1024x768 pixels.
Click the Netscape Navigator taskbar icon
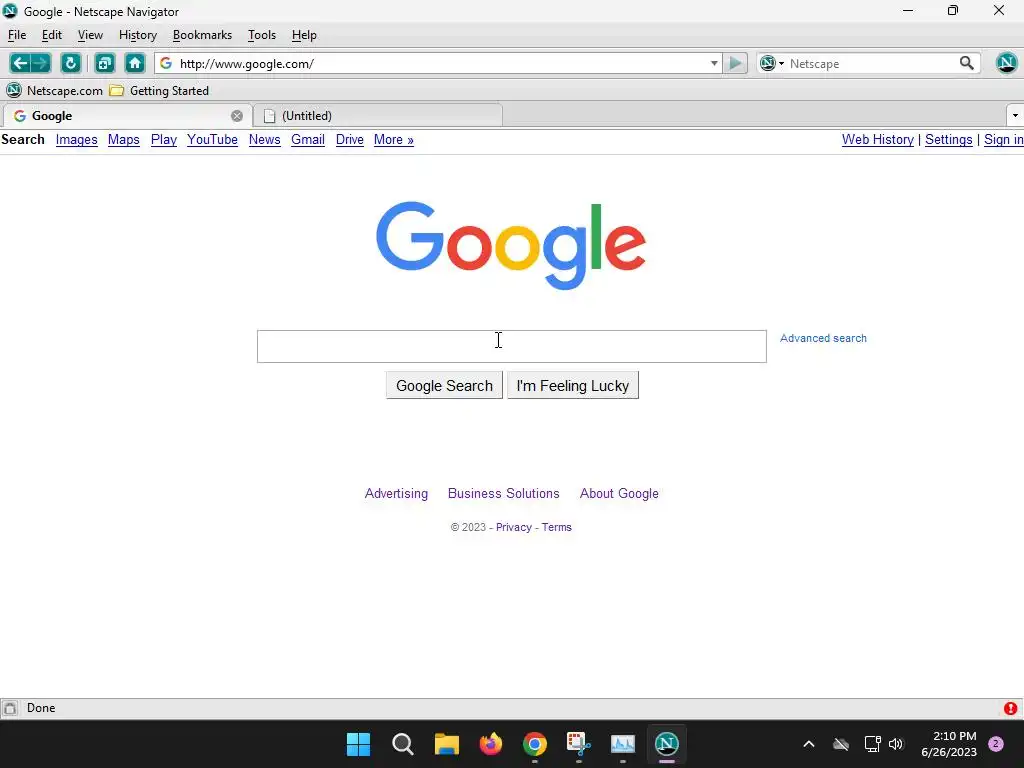[x=666, y=744]
